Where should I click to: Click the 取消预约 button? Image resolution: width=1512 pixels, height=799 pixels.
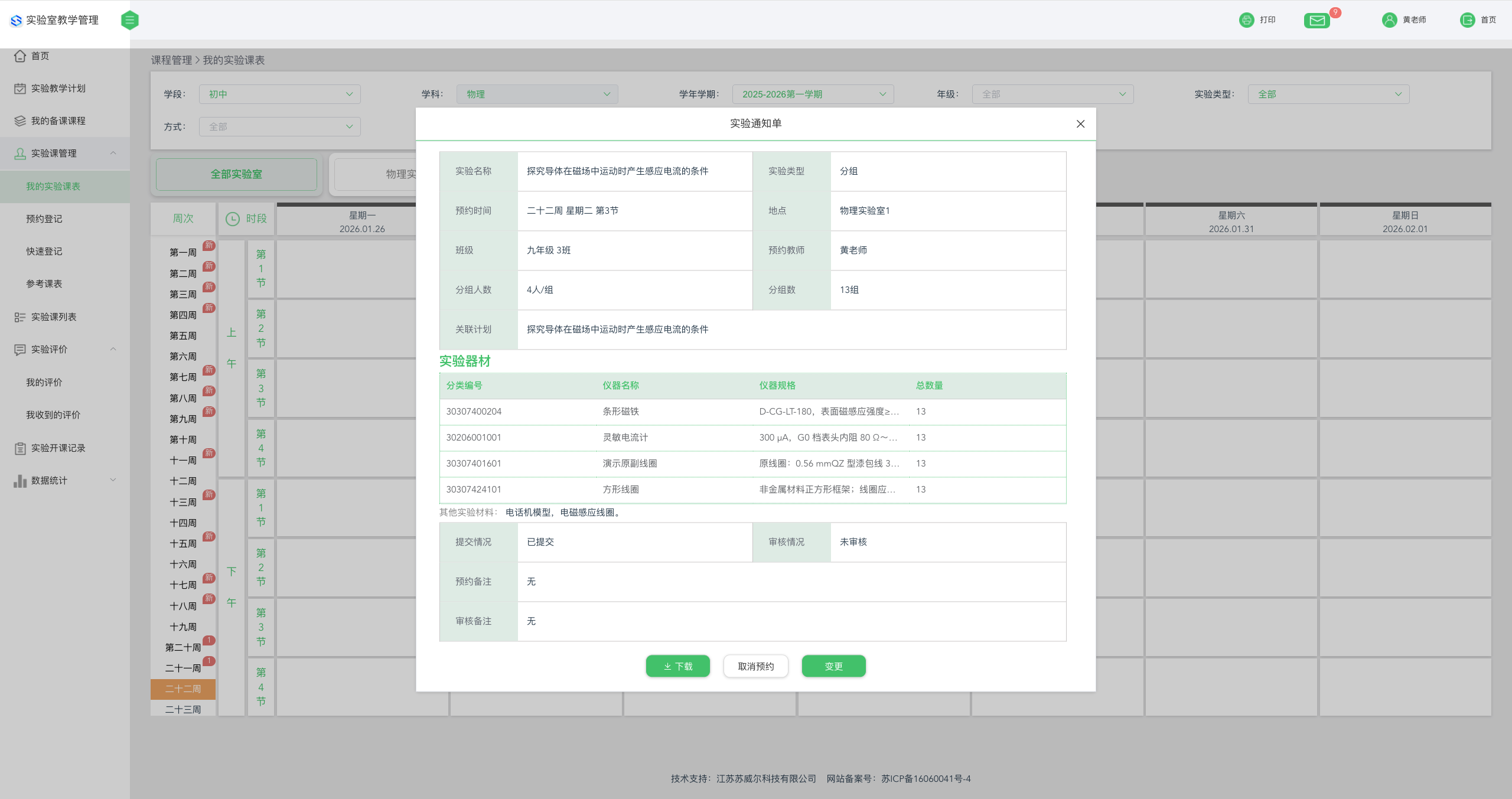click(x=755, y=666)
